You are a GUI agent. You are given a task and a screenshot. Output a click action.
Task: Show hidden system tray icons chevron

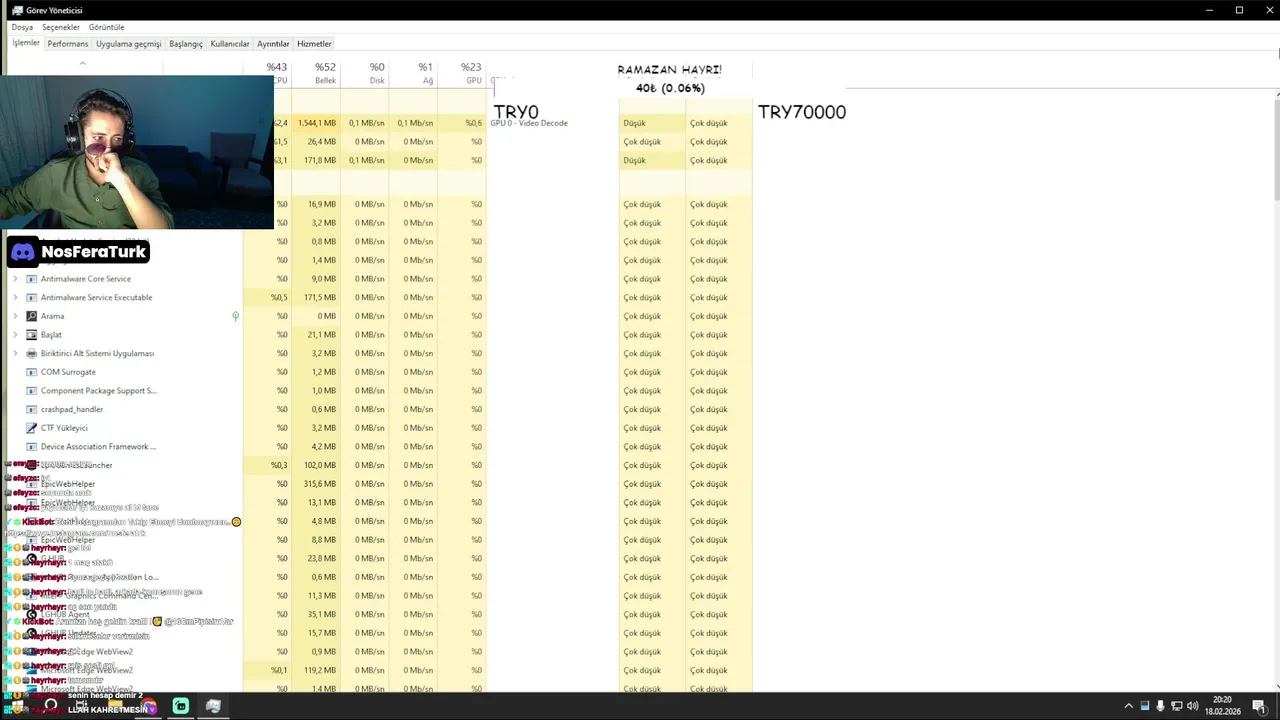pos(1128,706)
